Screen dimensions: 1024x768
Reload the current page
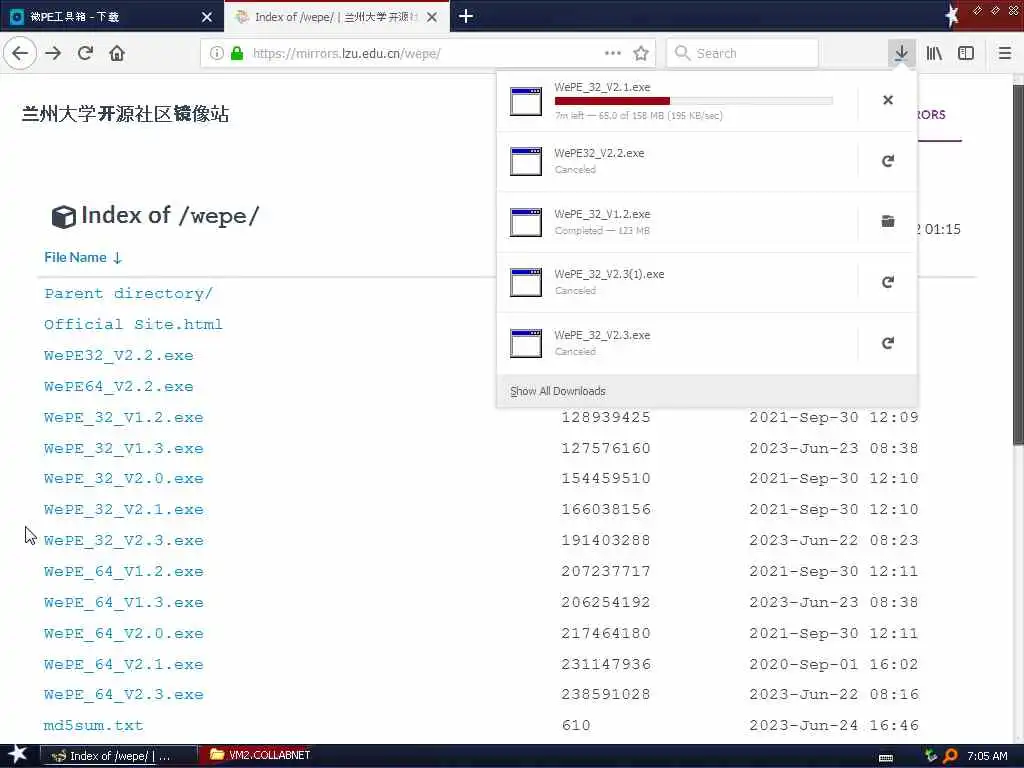86,53
